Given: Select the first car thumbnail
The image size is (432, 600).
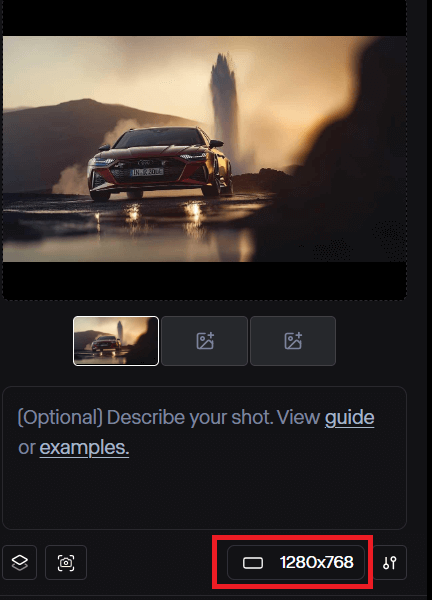Looking at the screenshot, I should click(116, 341).
